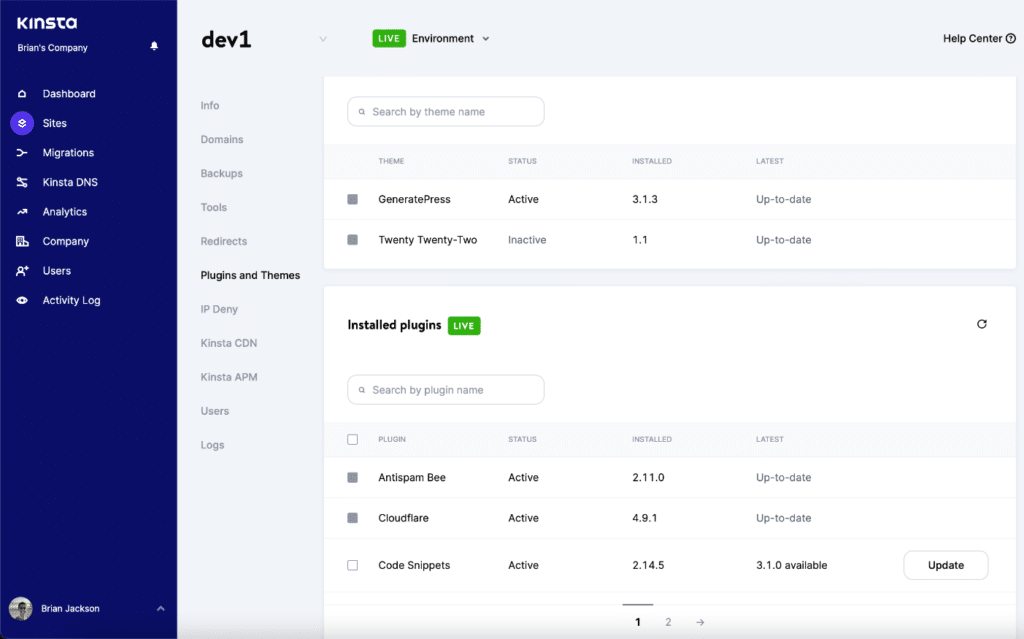
Task: Click Brian Jackson's avatar photo
Action: [20, 608]
